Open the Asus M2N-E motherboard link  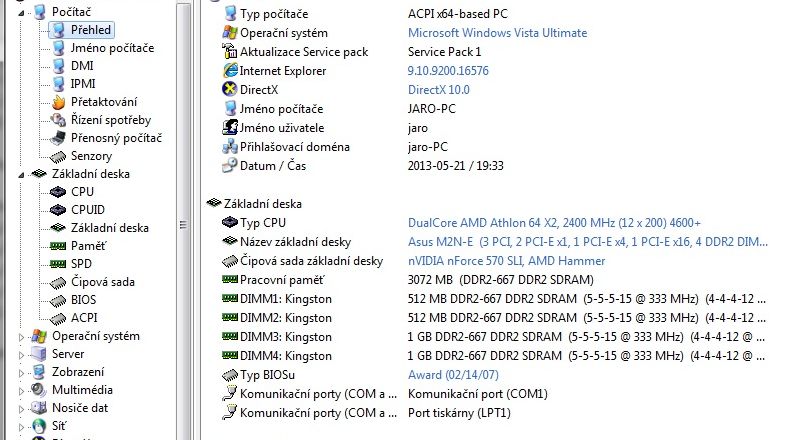(587, 242)
